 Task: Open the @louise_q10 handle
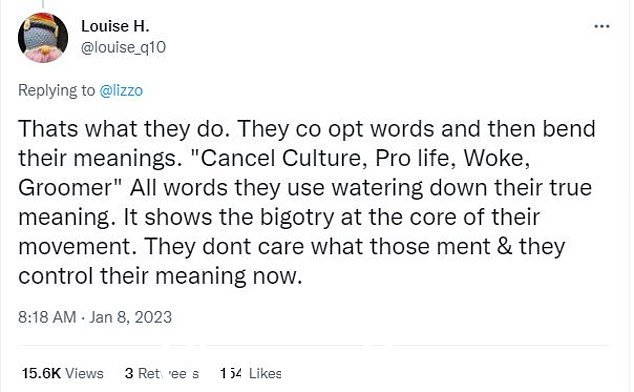(x=123, y=47)
